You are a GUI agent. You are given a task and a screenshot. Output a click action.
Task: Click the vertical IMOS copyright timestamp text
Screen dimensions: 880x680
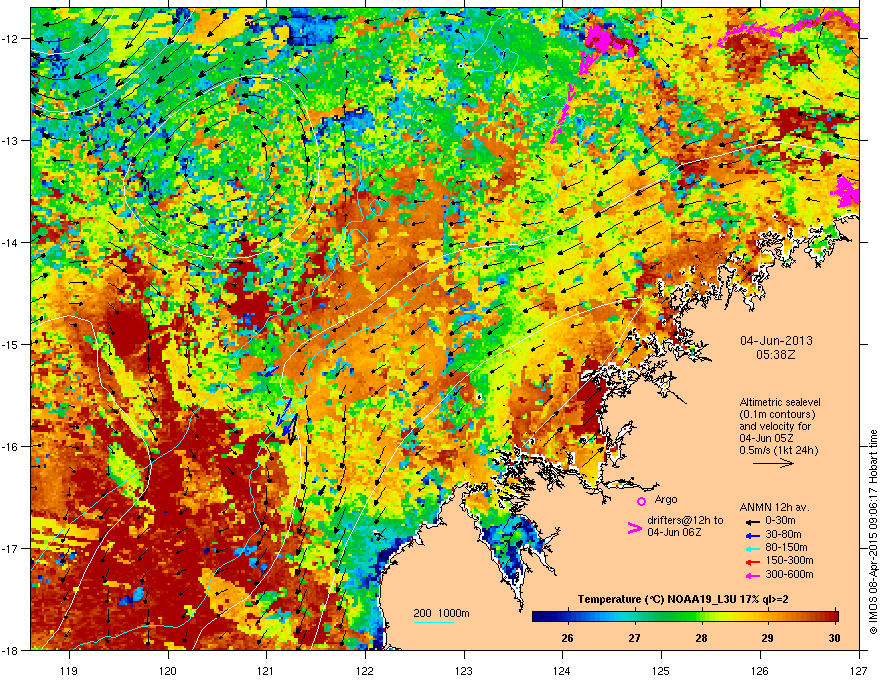[873, 532]
